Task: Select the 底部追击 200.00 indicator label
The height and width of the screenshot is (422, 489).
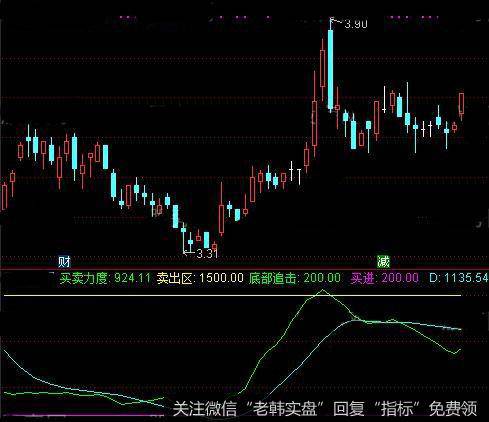Action: 295,278
